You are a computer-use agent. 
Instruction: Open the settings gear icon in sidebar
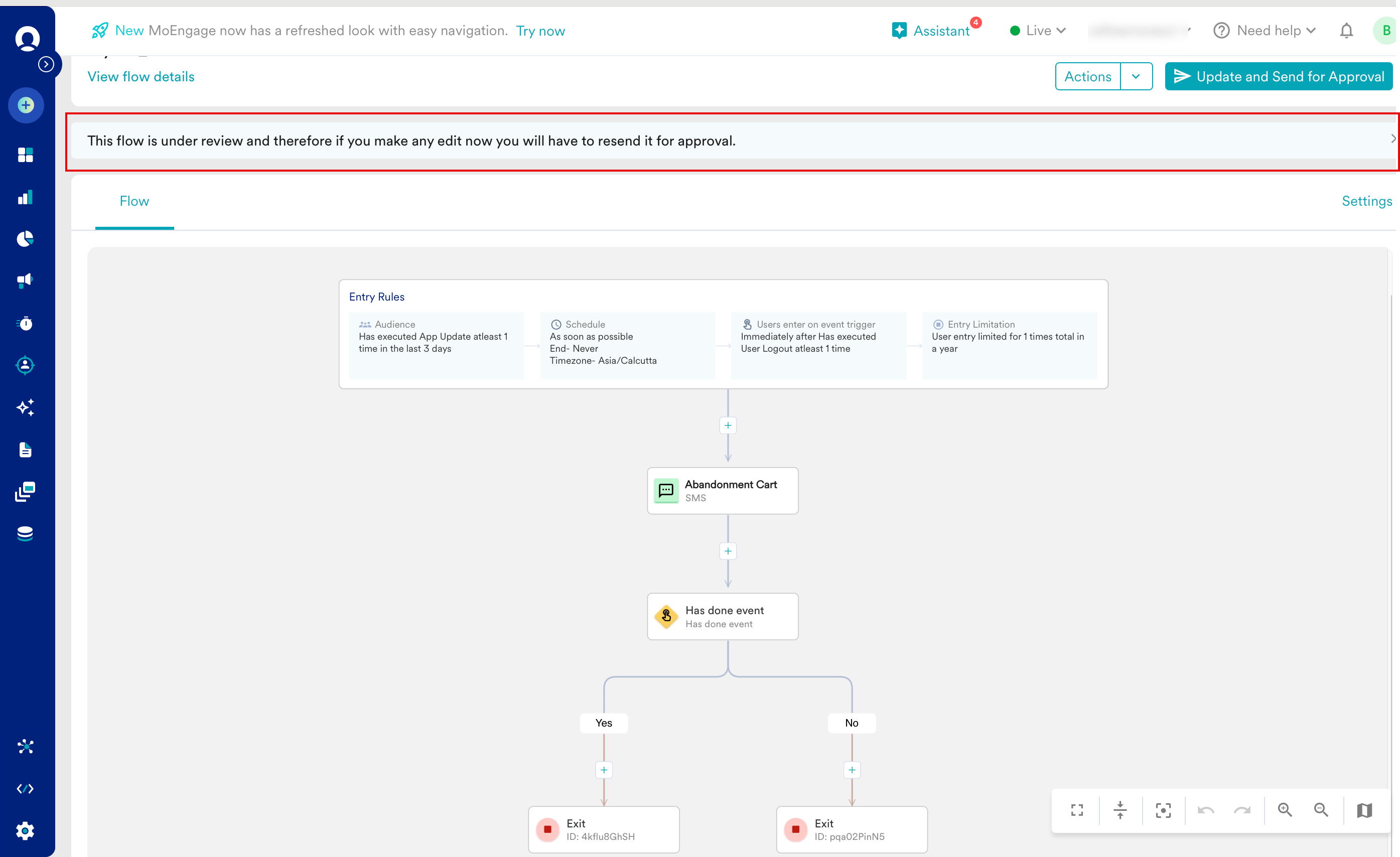pyautogui.click(x=26, y=830)
